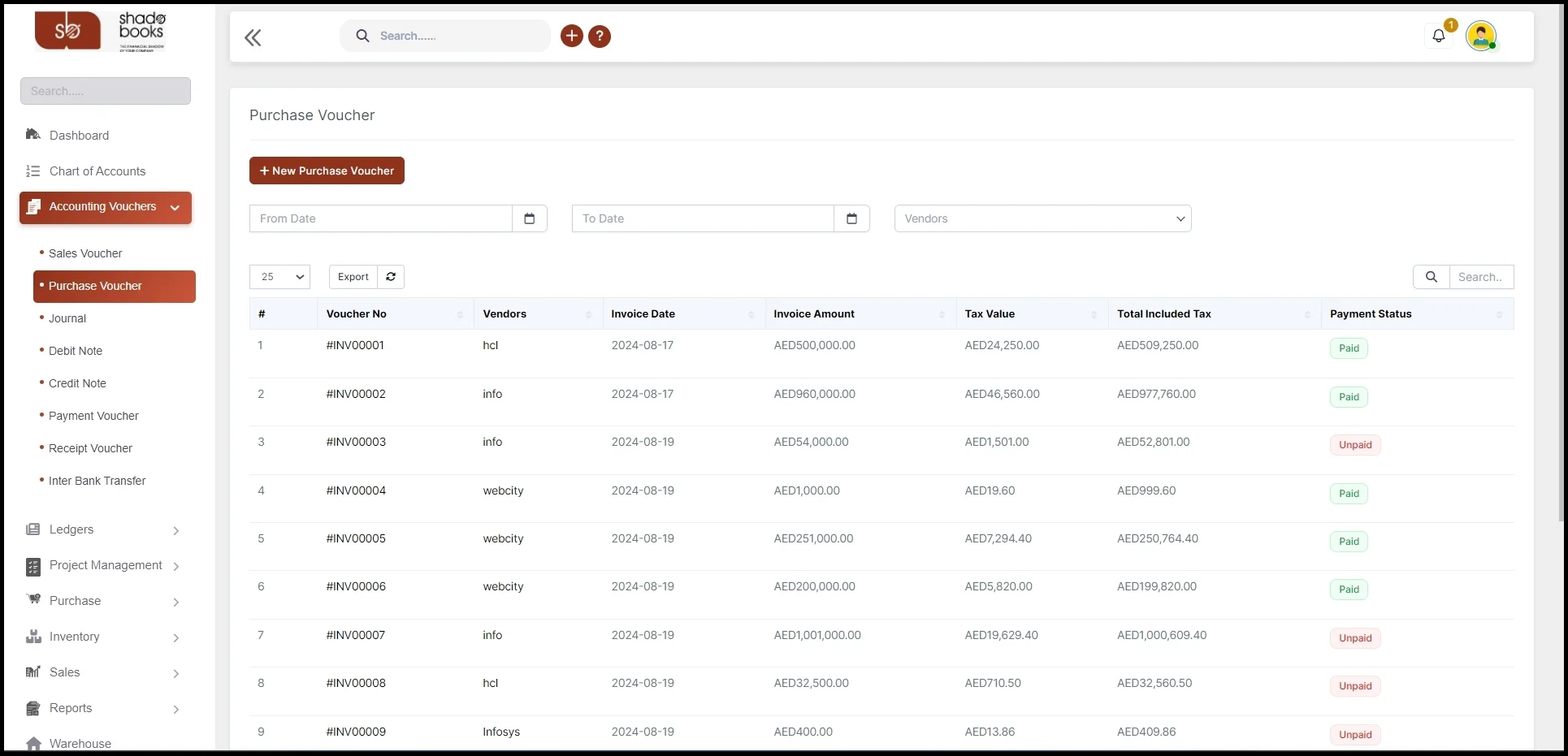Collapse sidebar with double chevron icon

pos(253,37)
